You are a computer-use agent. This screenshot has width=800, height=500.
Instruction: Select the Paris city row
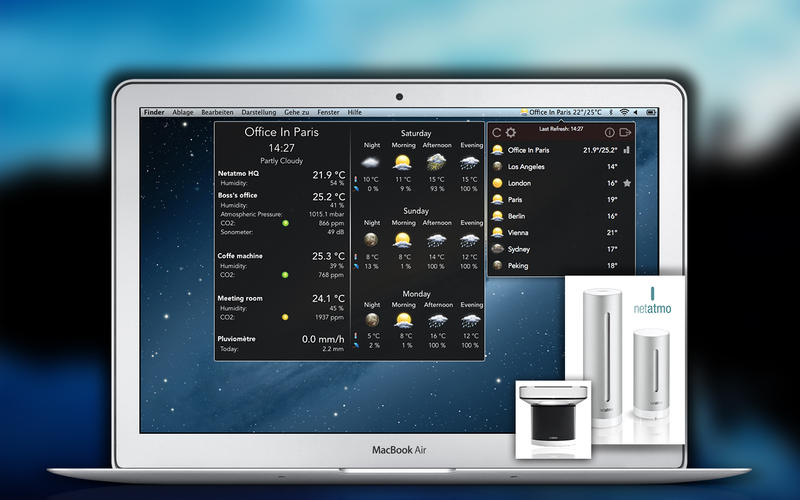(561, 199)
